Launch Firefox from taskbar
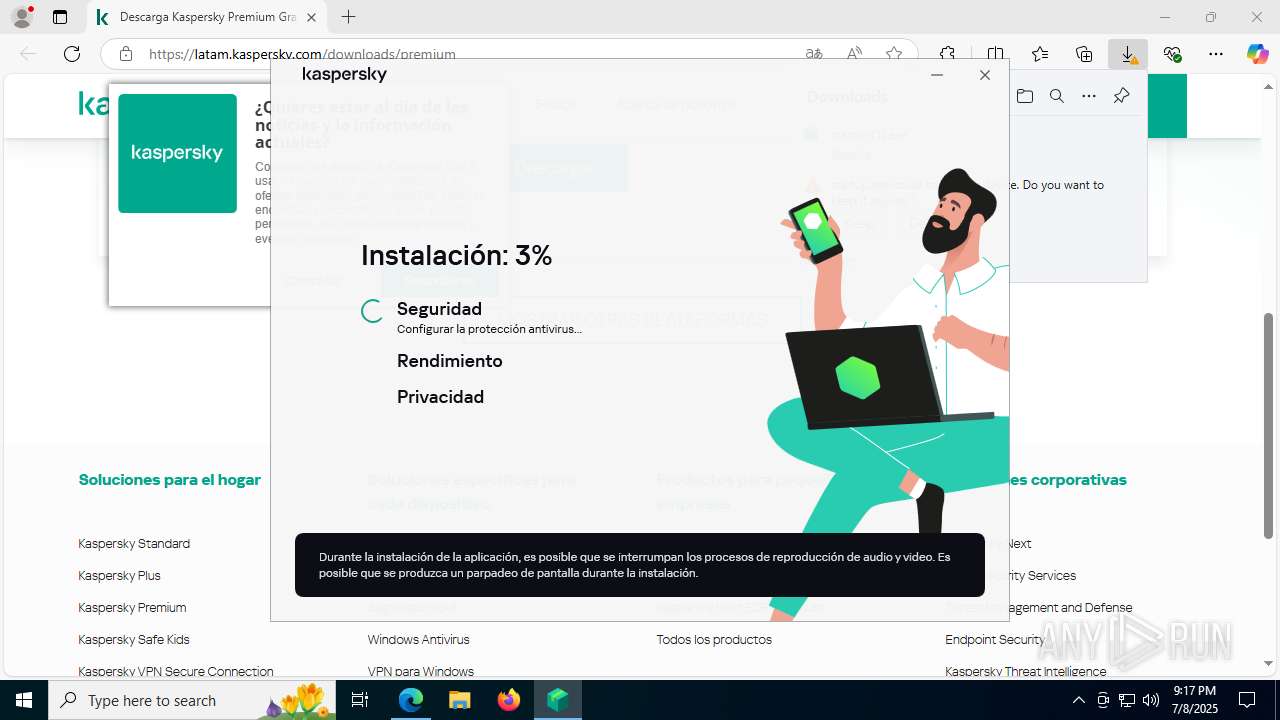 509,700
